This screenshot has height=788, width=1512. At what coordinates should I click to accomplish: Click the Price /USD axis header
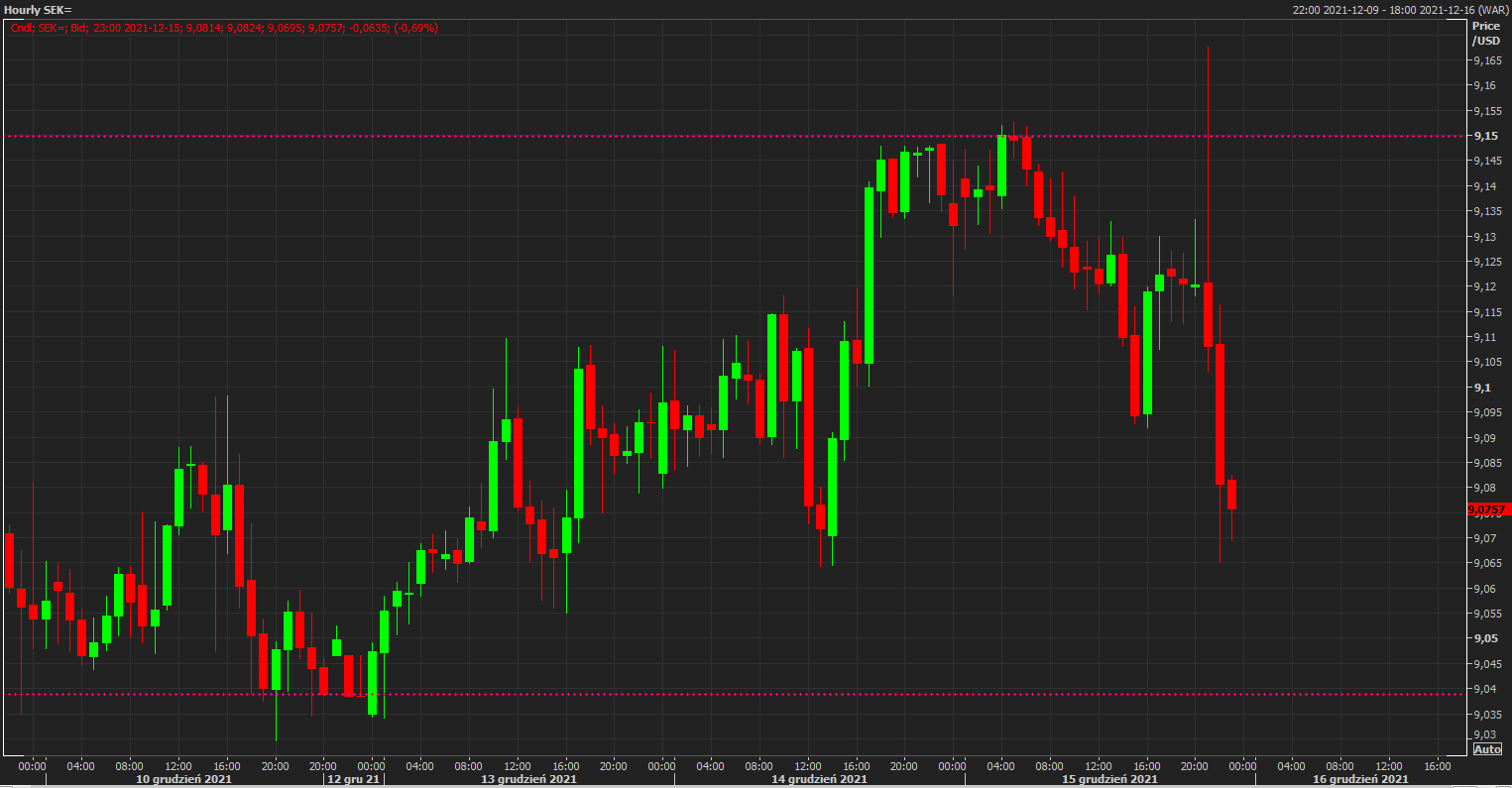(1486, 33)
